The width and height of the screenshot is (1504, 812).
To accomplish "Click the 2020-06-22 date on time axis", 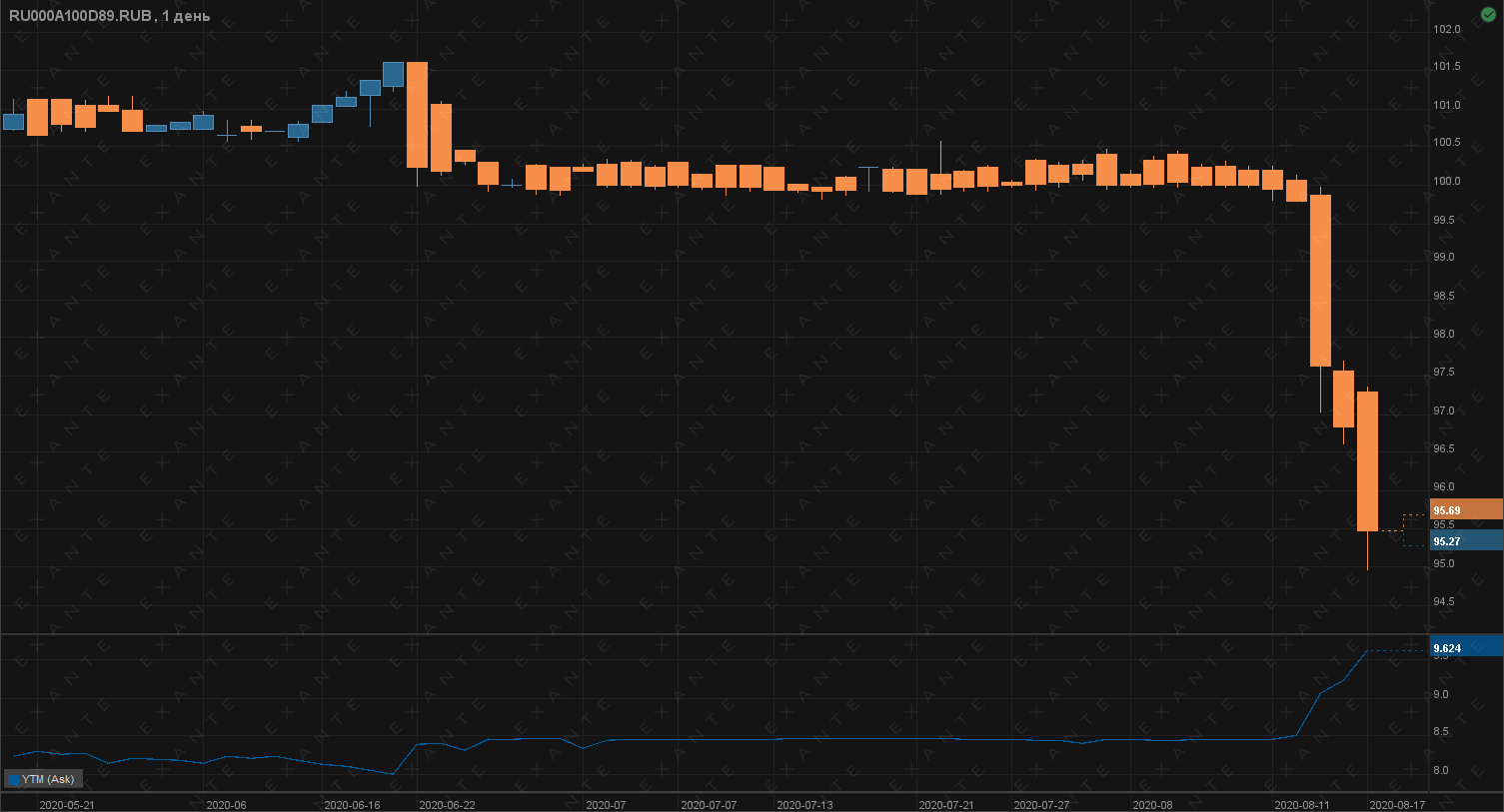I will (447, 805).
